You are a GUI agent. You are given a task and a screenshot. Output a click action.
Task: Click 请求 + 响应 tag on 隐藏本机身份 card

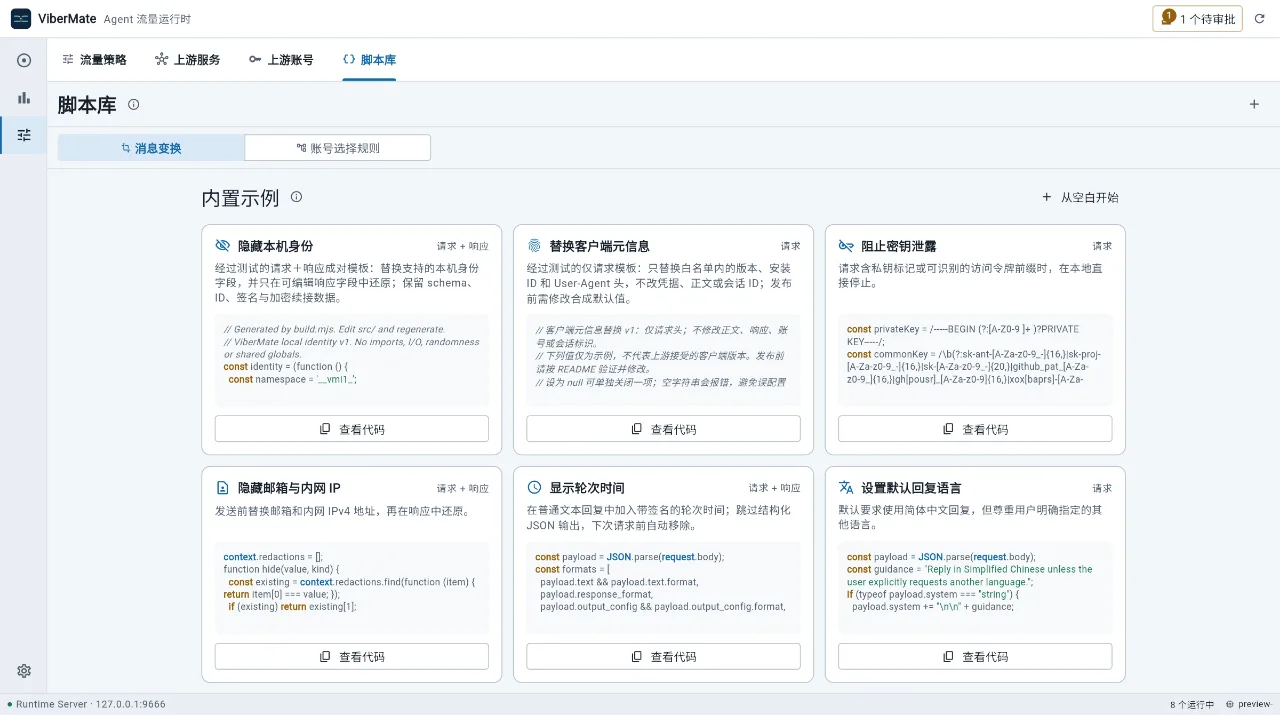coord(463,246)
